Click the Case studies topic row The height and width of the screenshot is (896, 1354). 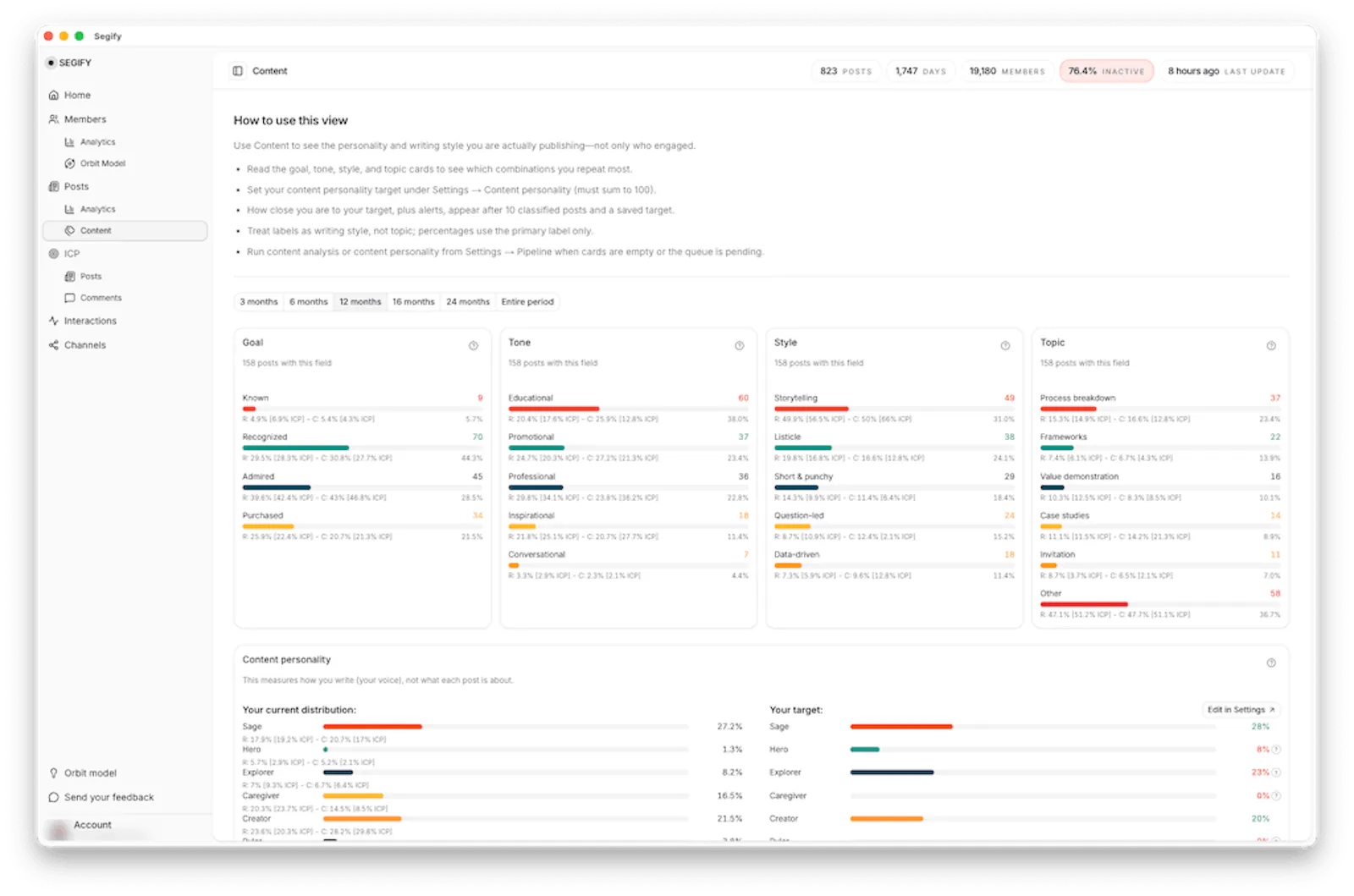[1159, 525]
